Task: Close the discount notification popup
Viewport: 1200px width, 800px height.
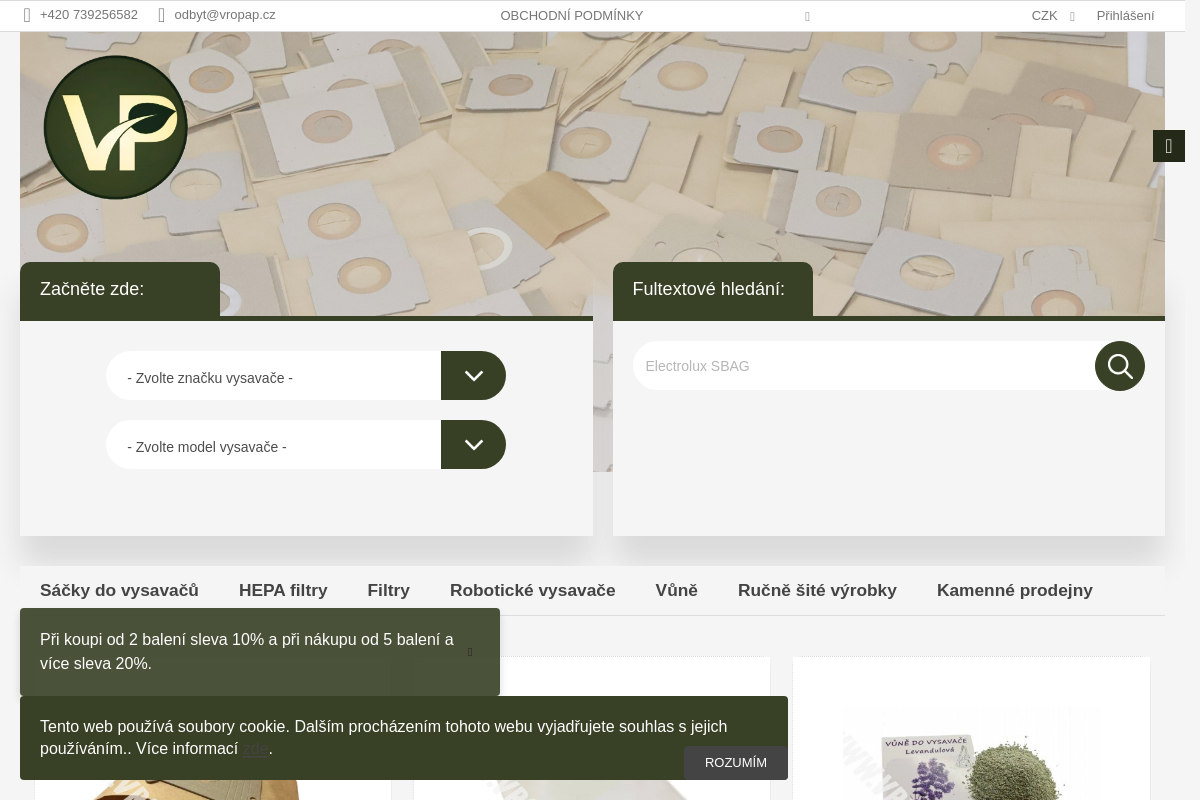Action: [470, 652]
